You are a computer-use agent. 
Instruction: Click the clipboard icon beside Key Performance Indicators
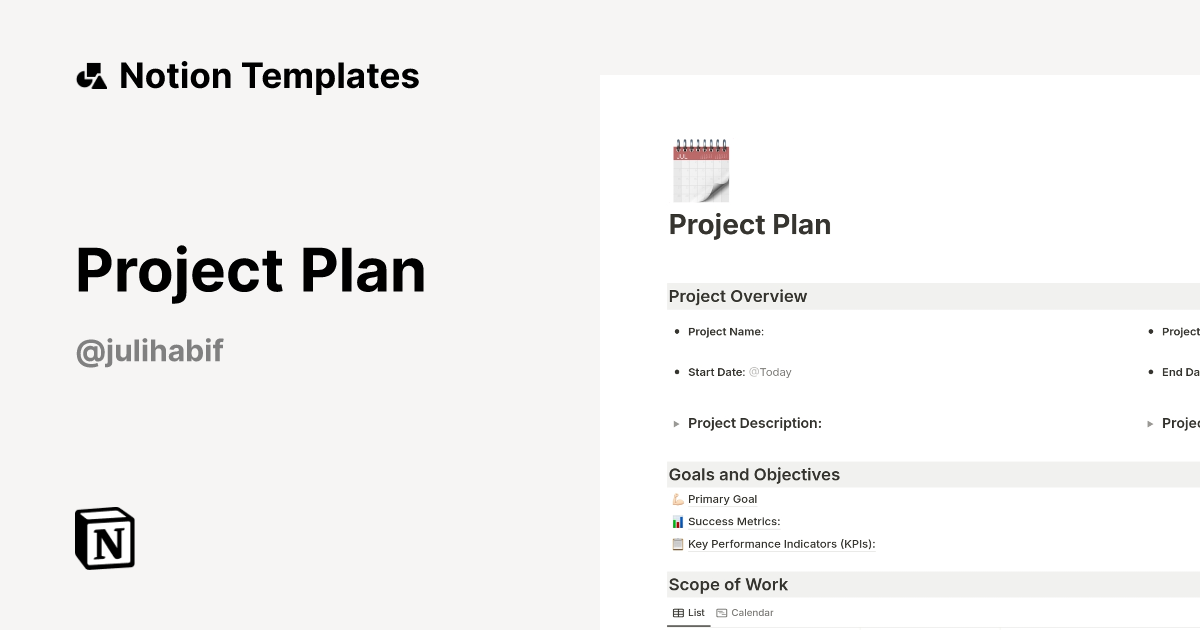677,543
